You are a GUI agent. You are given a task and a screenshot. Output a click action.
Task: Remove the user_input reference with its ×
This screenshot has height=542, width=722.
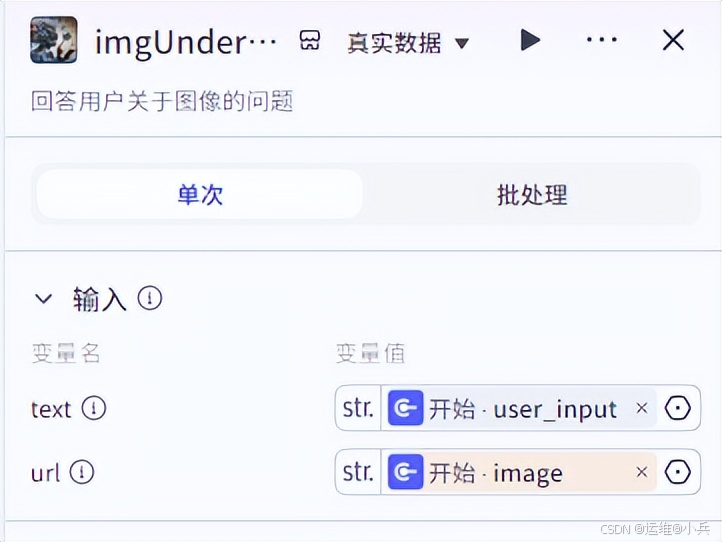[642, 408]
